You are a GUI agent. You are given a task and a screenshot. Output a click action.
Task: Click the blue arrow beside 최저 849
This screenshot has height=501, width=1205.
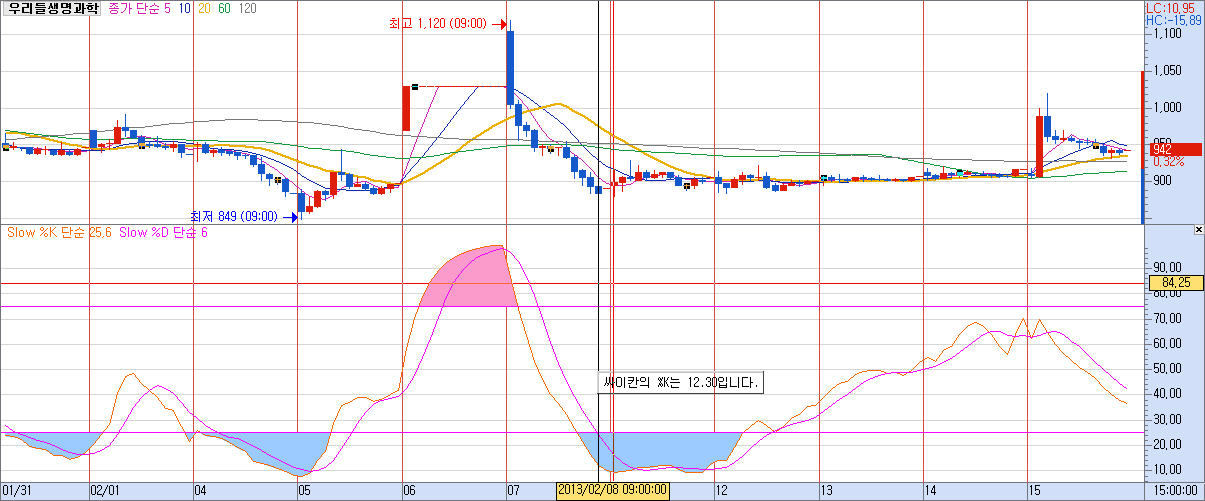[x=289, y=216]
